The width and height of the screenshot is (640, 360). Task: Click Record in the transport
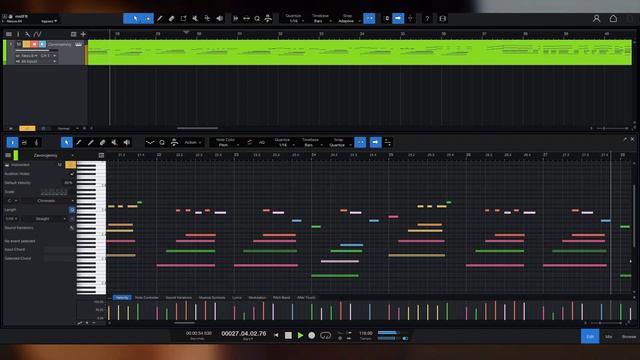click(x=311, y=335)
